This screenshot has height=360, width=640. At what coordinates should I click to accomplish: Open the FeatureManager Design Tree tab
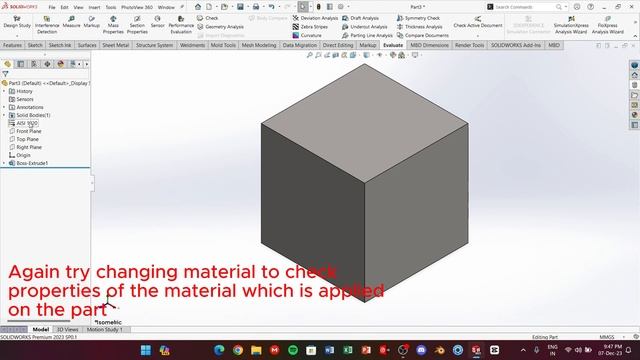coord(7,64)
